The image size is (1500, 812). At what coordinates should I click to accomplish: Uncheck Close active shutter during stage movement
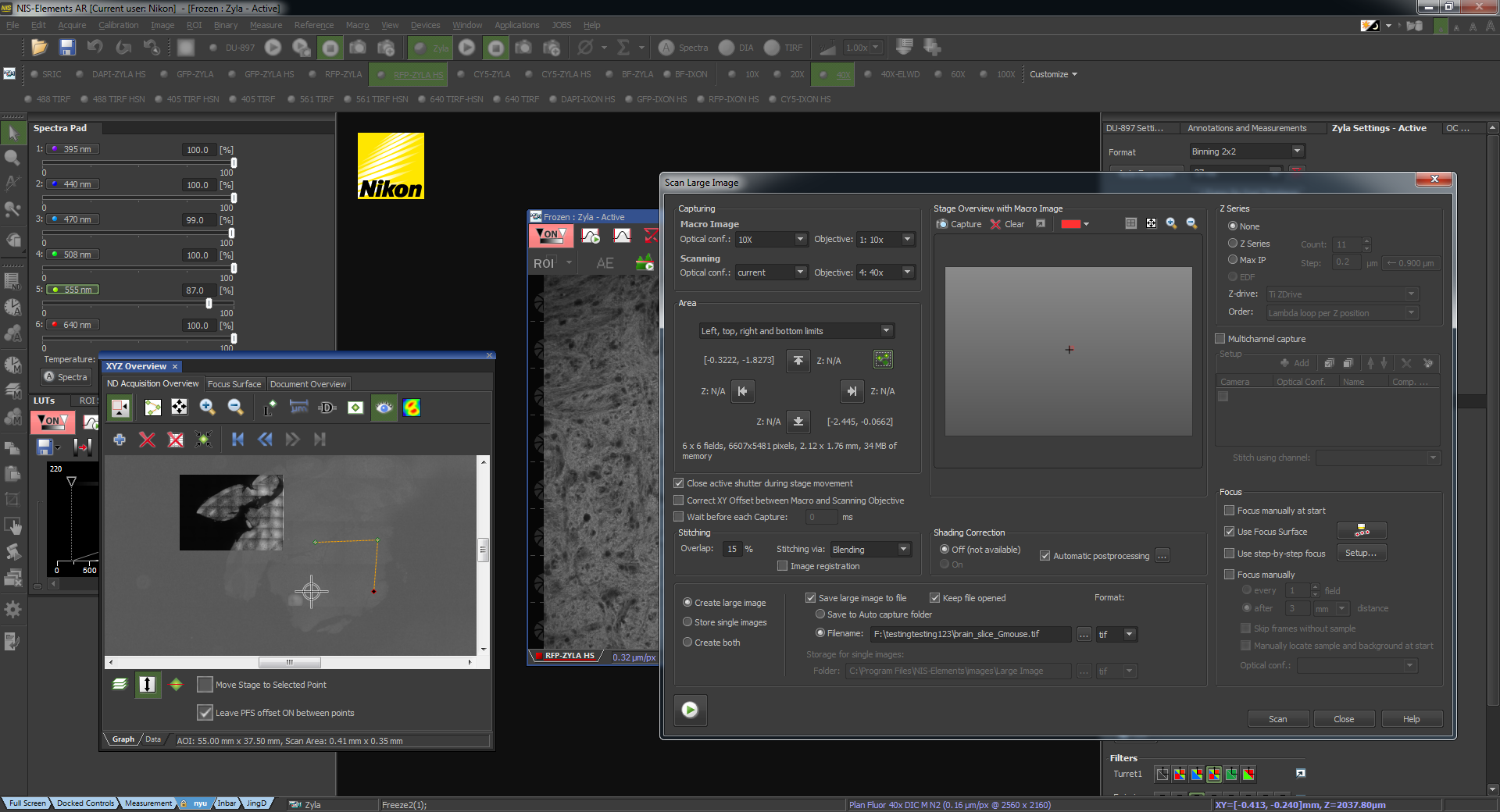(x=679, y=483)
